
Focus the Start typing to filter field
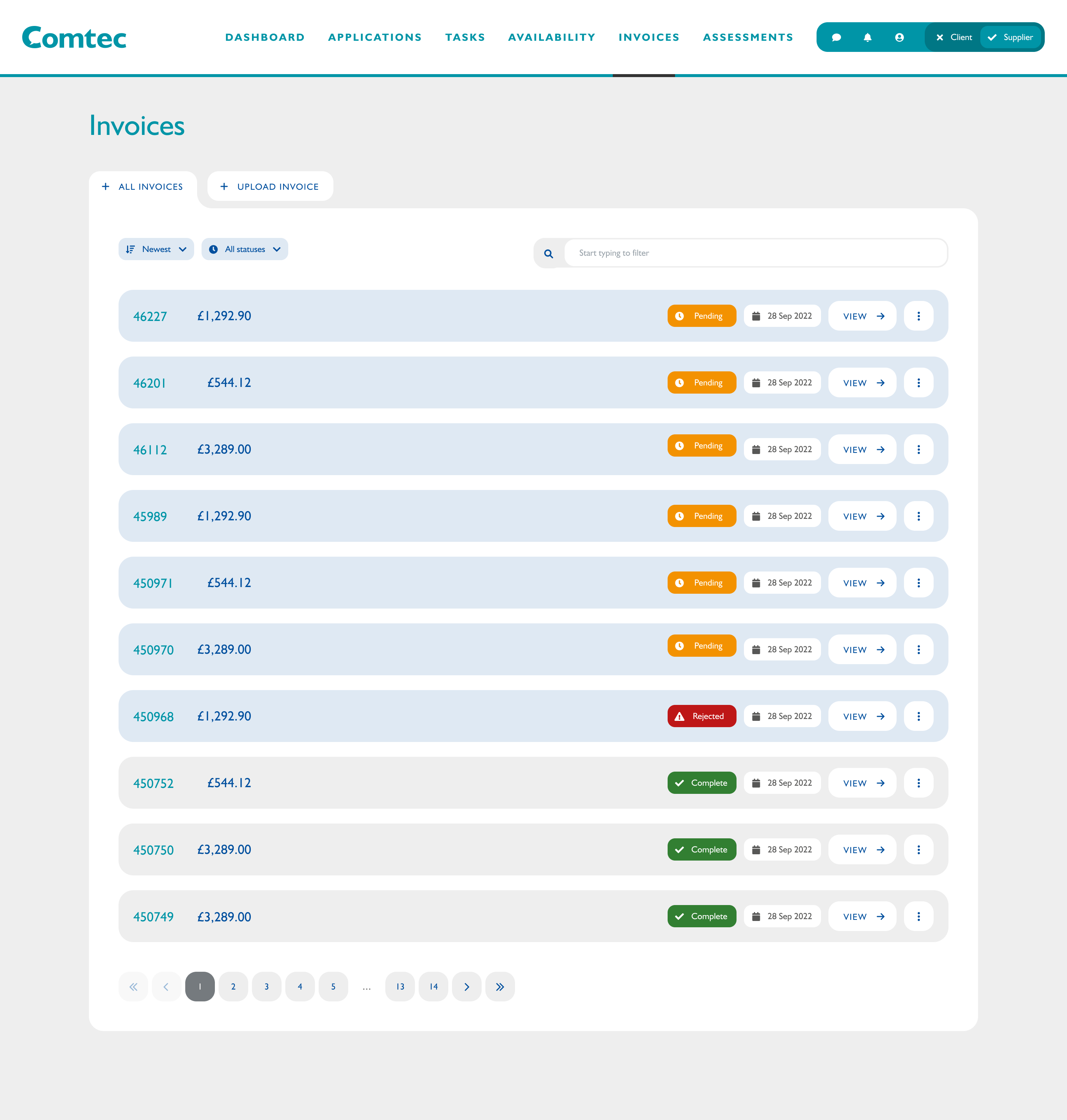[755, 253]
